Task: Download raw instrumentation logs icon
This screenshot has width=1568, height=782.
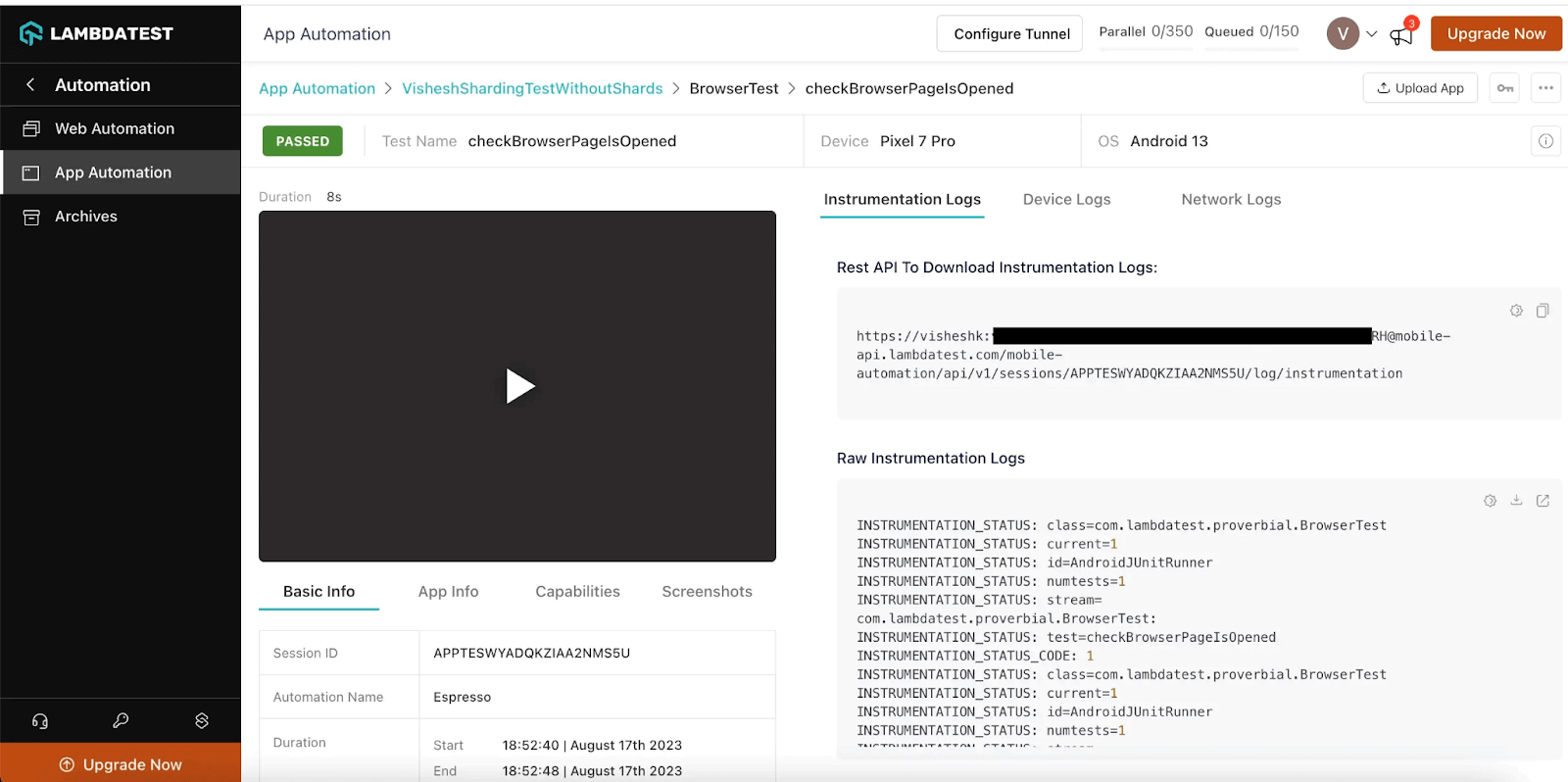Action: coord(1516,501)
